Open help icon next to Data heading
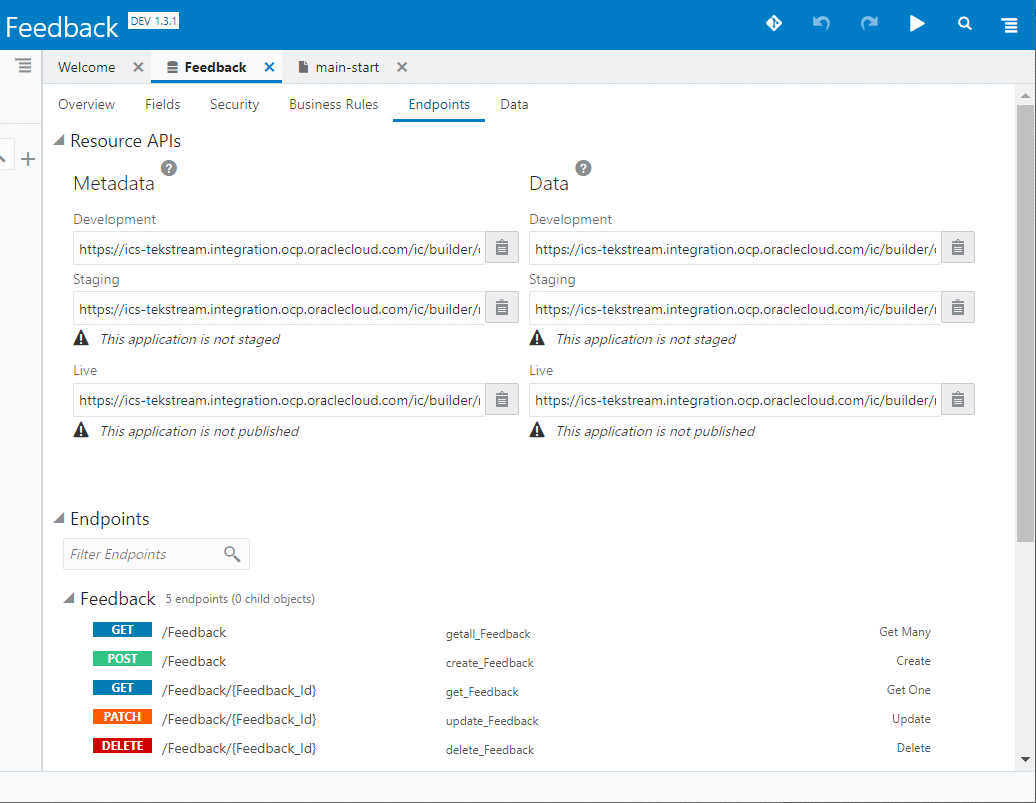Screen dimensions: 1036x803 click(583, 168)
